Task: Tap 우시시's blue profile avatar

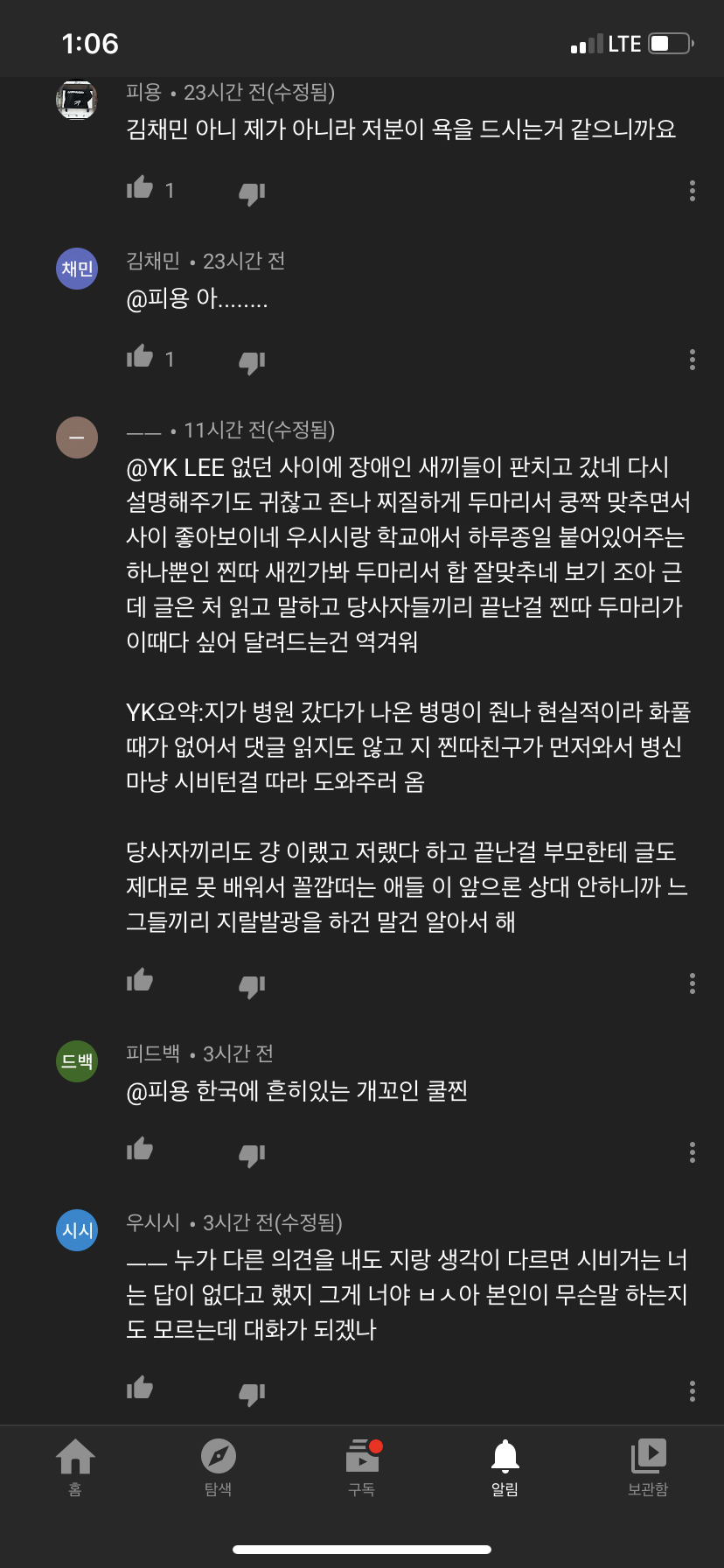Action: [x=77, y=1230]
